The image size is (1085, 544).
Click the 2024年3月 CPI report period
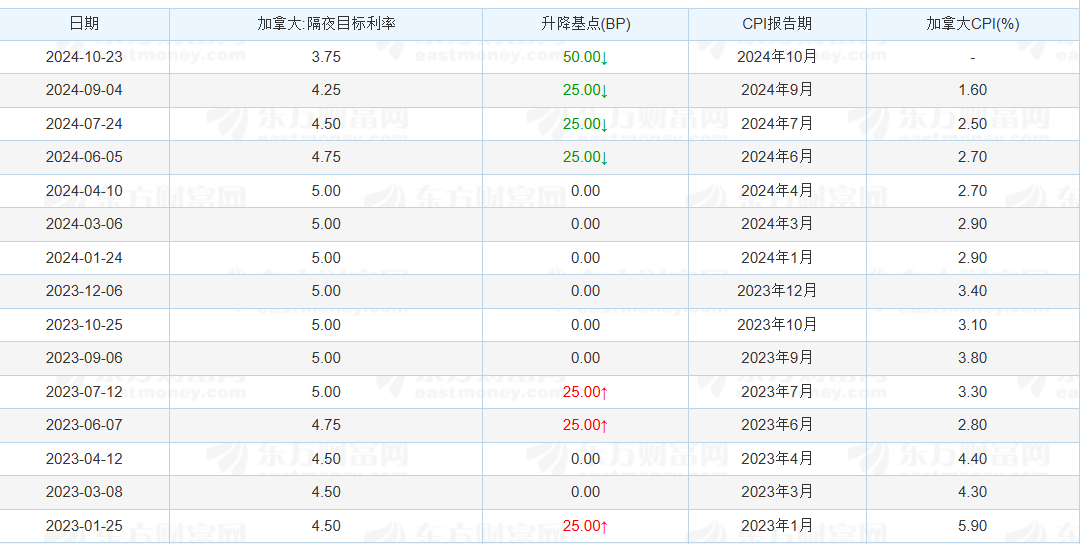tap(777, 225)
